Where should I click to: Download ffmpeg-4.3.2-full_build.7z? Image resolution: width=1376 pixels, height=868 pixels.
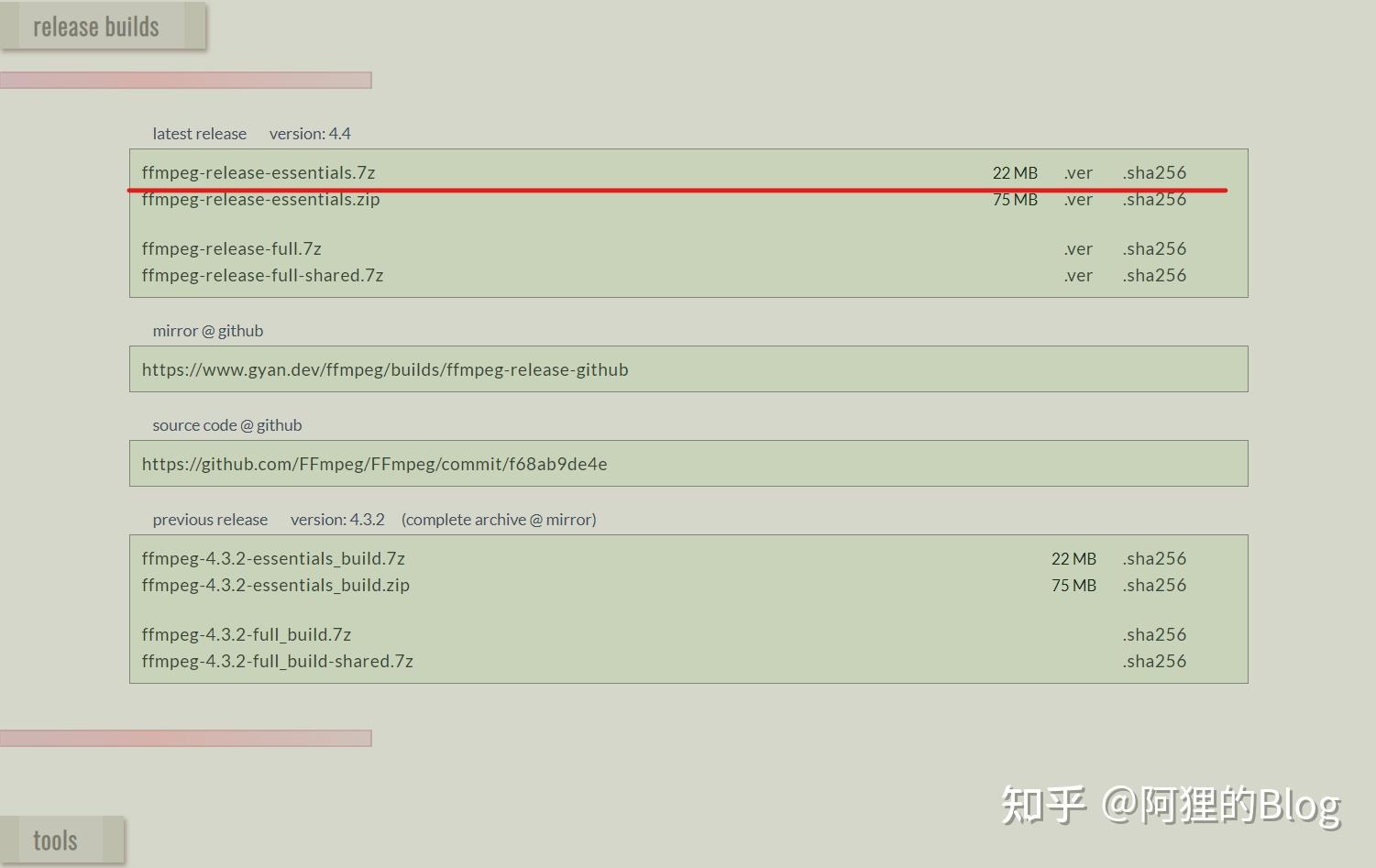pos(247,634)
